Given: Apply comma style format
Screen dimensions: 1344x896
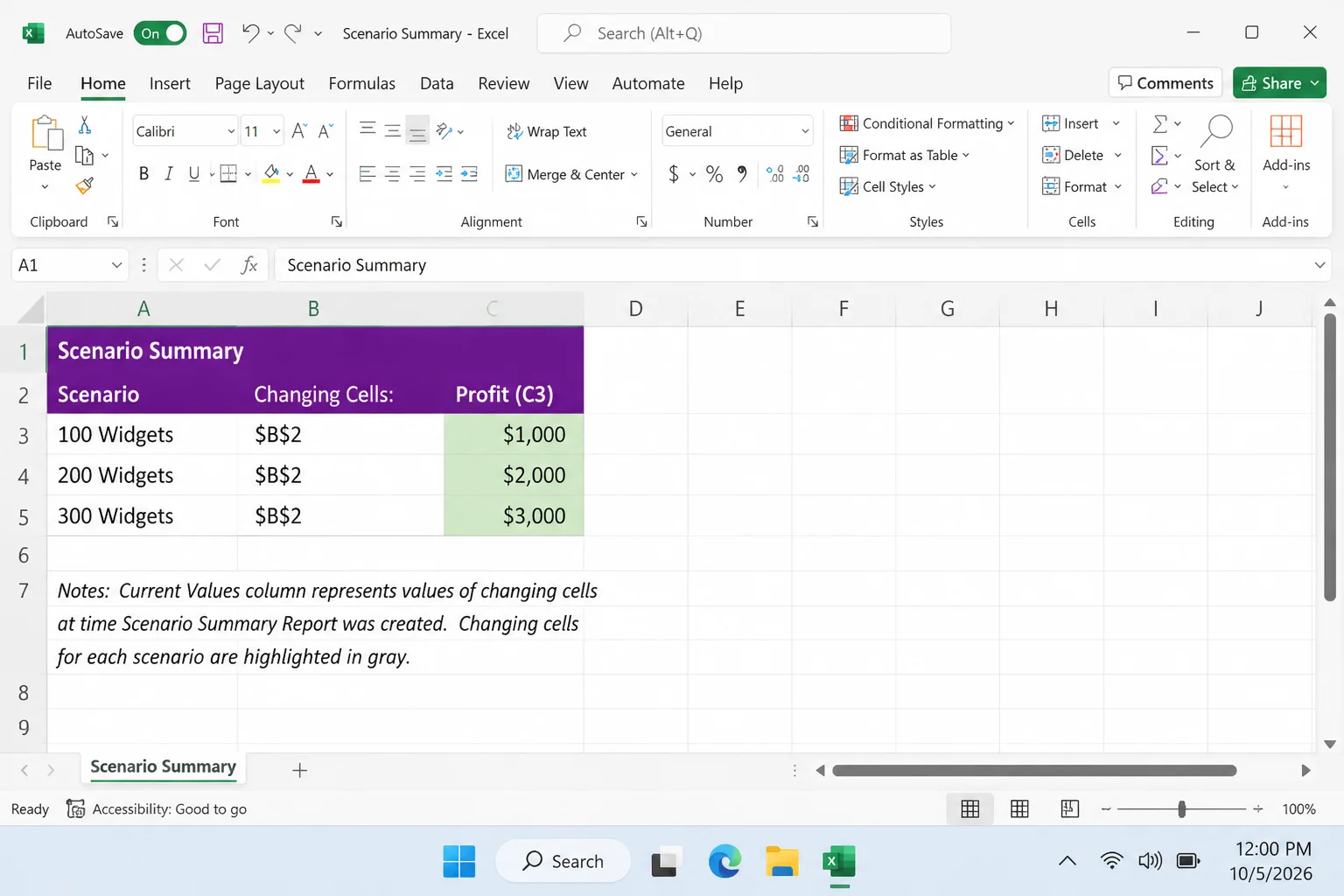Looking at the screenshot, I should [x=742, y=174].
